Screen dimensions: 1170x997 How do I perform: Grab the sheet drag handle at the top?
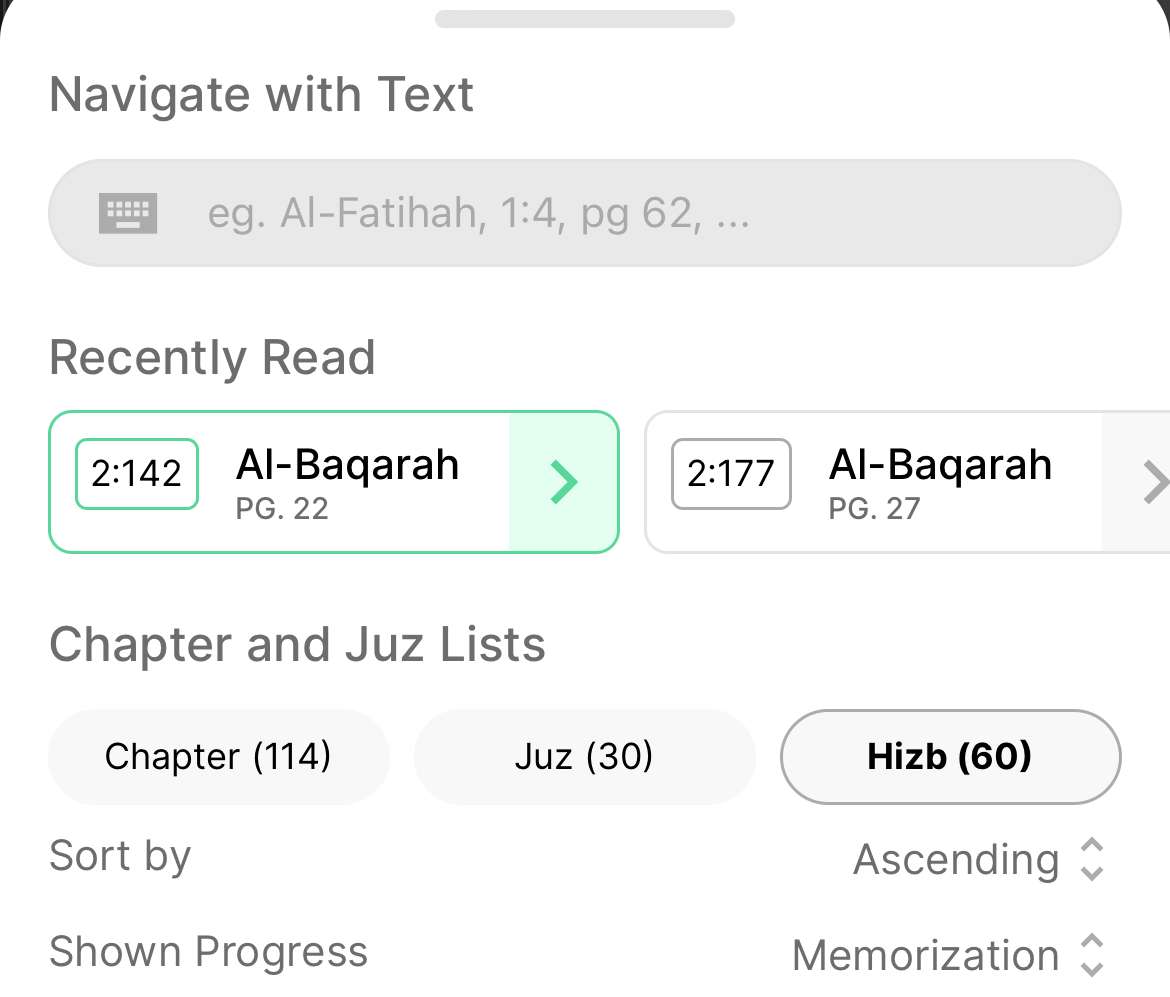[585, 19]
